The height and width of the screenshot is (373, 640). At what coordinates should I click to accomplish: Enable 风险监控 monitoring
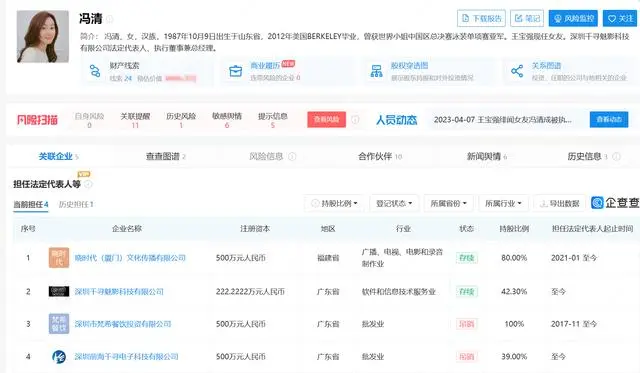[573, 18]
